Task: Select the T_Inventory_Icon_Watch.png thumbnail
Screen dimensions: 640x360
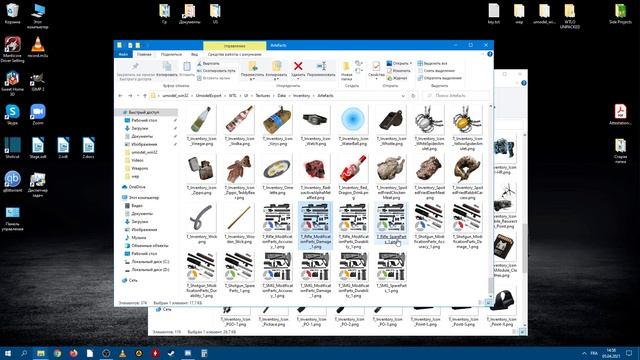Action: [x=315, y=119]
